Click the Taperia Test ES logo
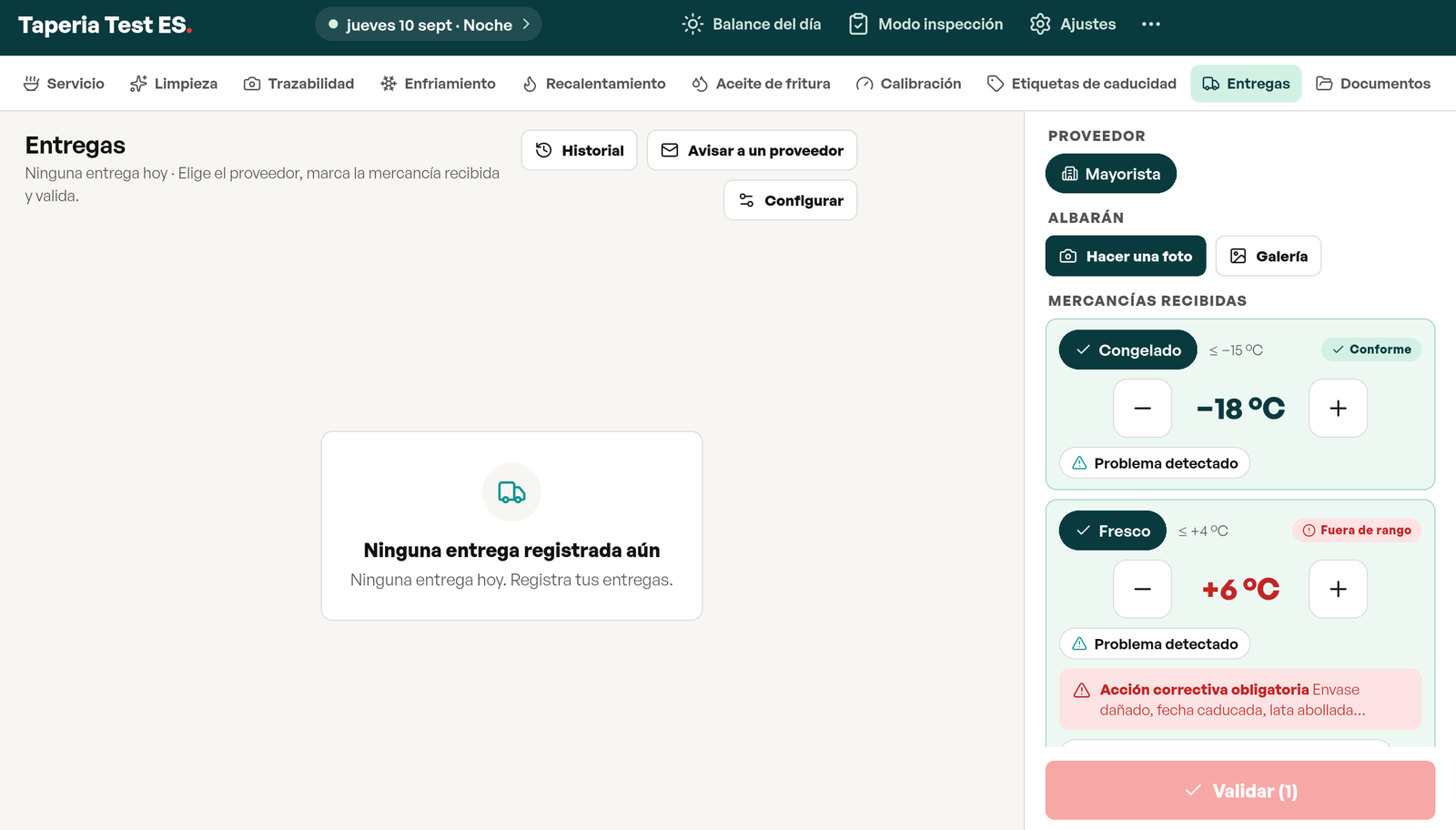The height and width of the screenshot is (830, 1456). [x=105, y=25]
